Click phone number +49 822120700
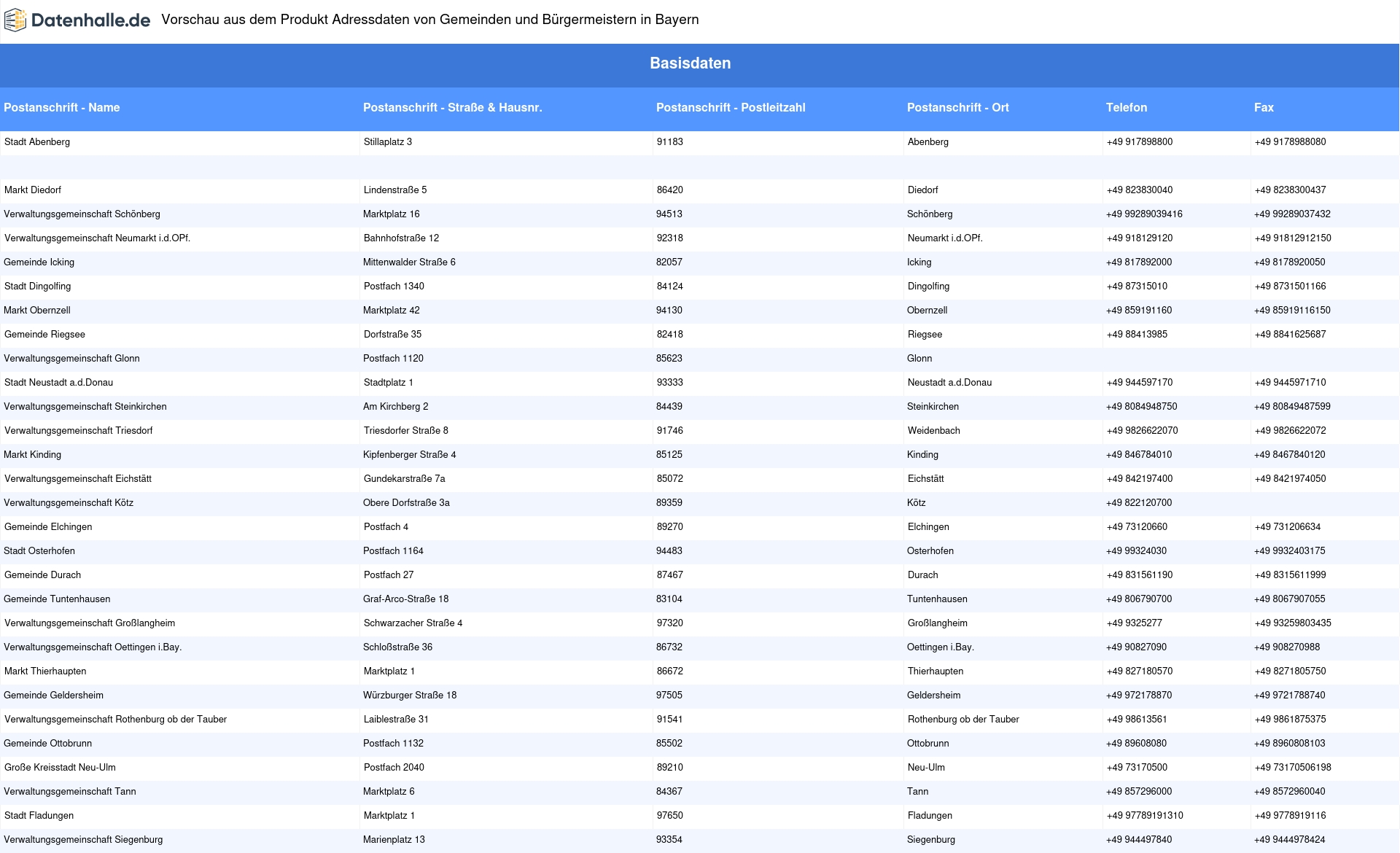Viewport: 1400px width, 853px height. pyautogui.click(x=1139, y=503)
